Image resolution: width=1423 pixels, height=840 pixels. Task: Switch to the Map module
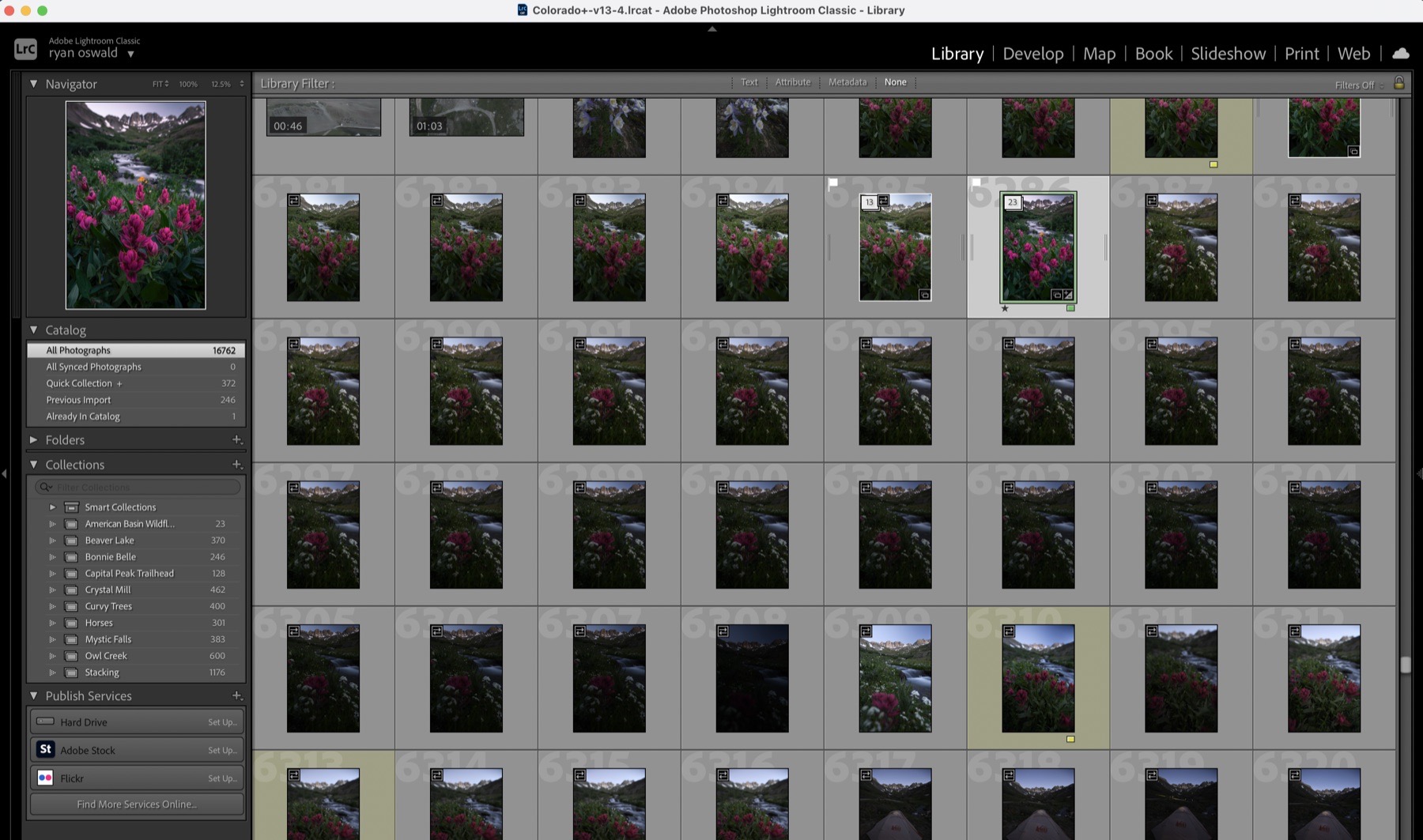(x=1099, y=54)
